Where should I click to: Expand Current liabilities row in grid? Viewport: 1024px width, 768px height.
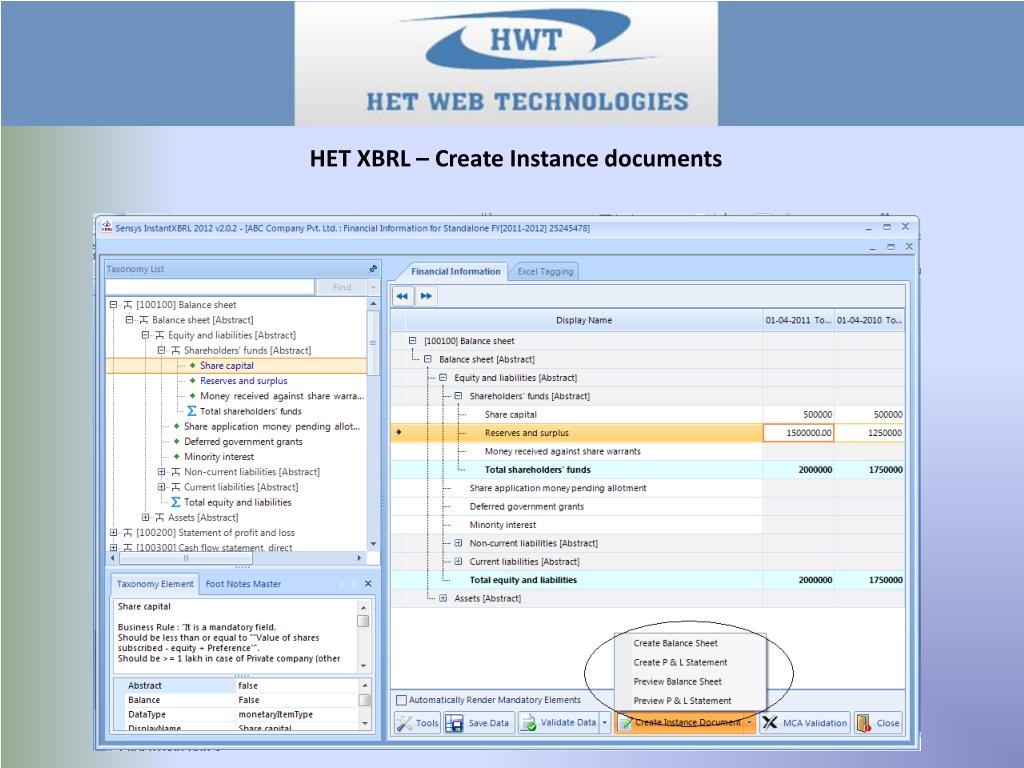[458, 561]
